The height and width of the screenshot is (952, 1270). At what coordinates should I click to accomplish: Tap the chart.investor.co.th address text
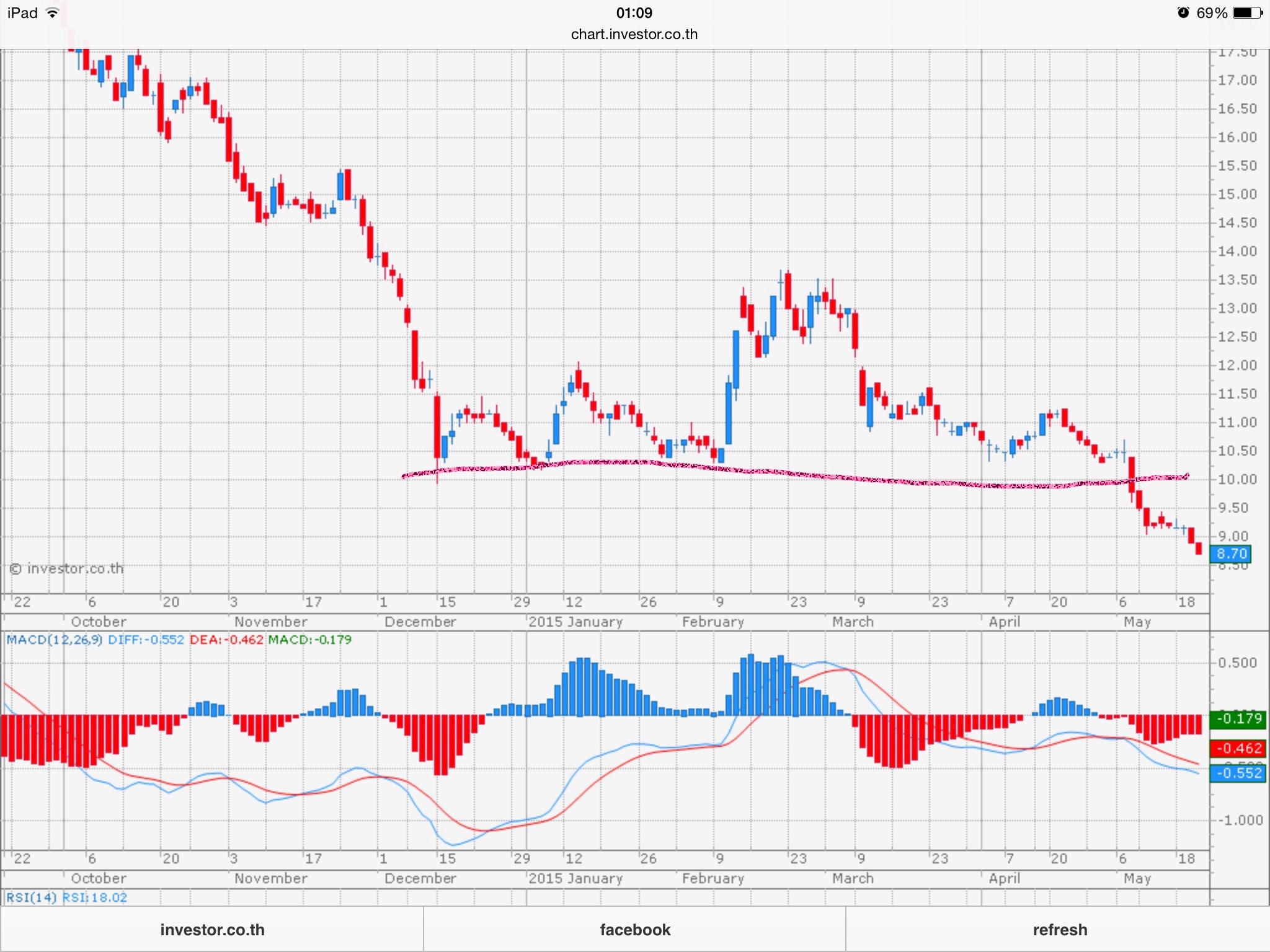pos(634,34)
